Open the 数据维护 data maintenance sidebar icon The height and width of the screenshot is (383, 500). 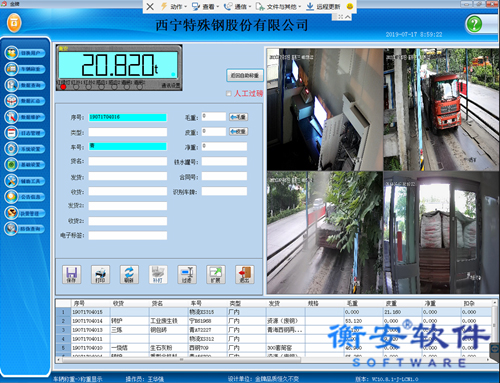pyautogui.click(x=12, y=117)
